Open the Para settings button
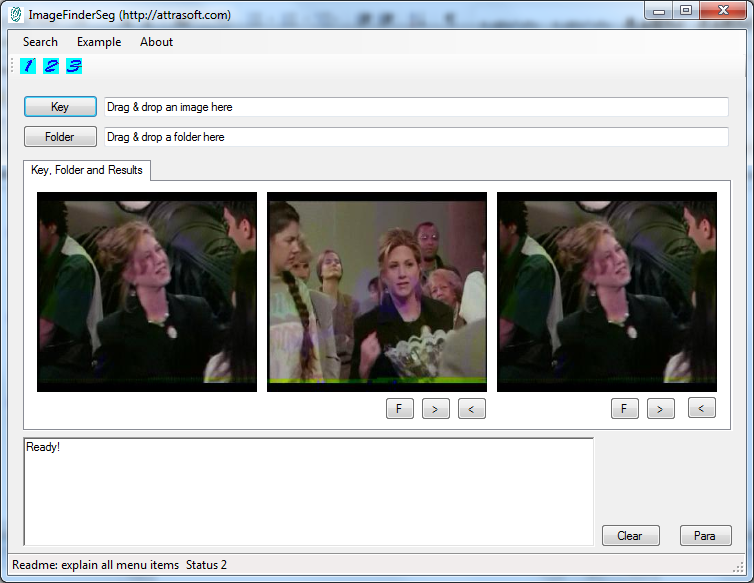The image size is (754, 583). pyautogui.click(x=705, y=535)
